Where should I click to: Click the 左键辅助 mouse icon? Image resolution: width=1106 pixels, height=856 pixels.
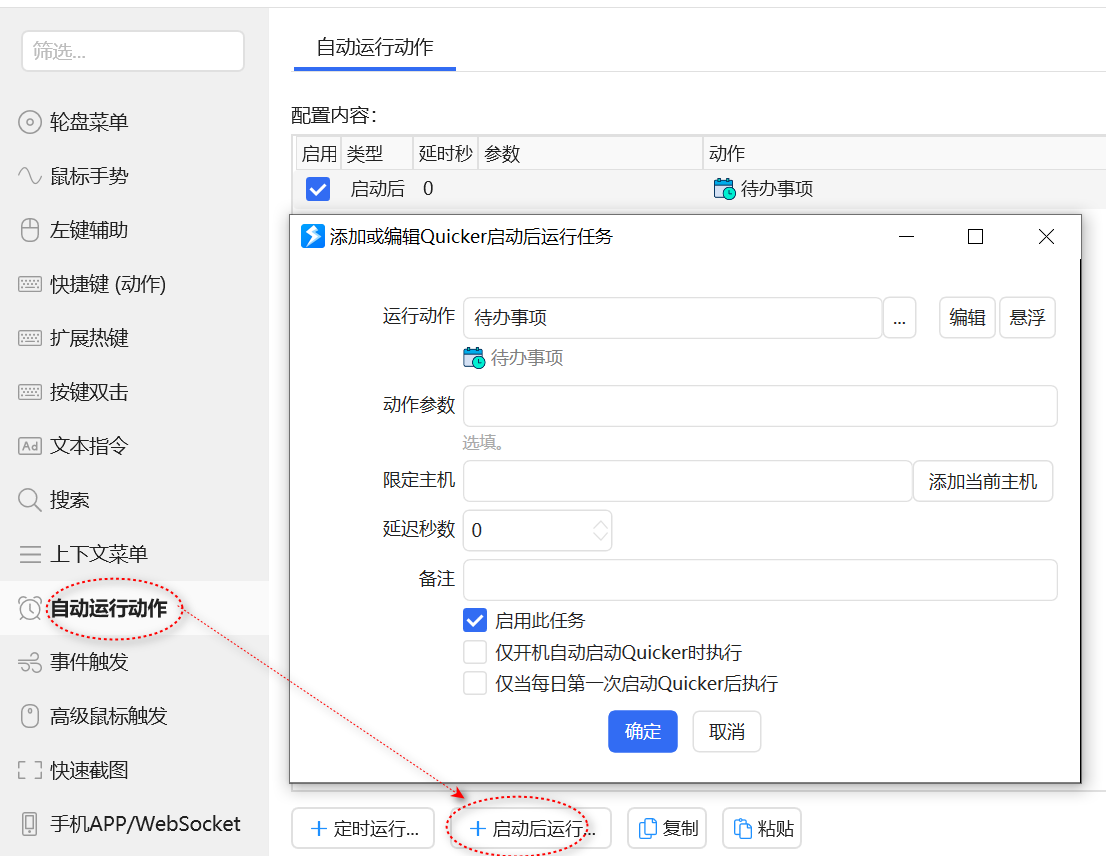tap(30, 230)
